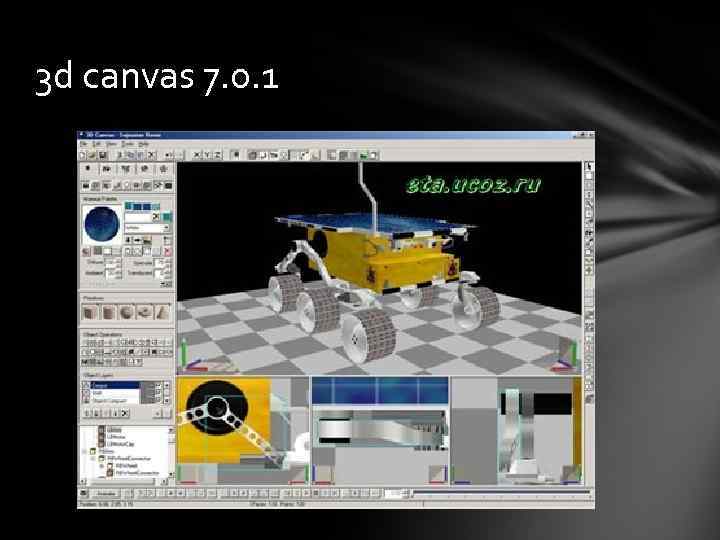Open the Edit menu
Screen dimensions: 720x540
click(x=96, y=144)
